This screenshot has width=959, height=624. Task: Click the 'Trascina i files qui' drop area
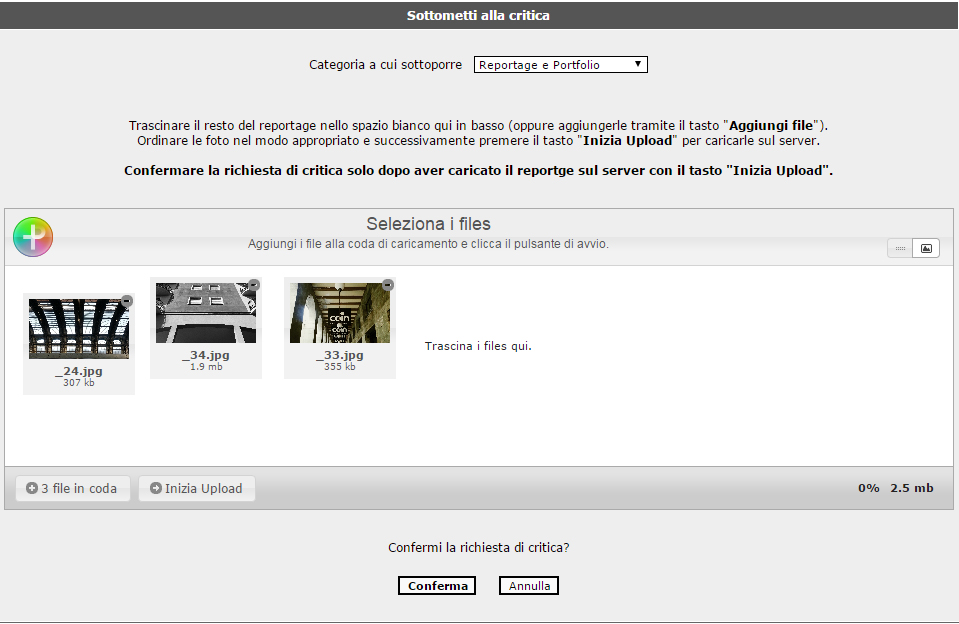tap(478, 347)
